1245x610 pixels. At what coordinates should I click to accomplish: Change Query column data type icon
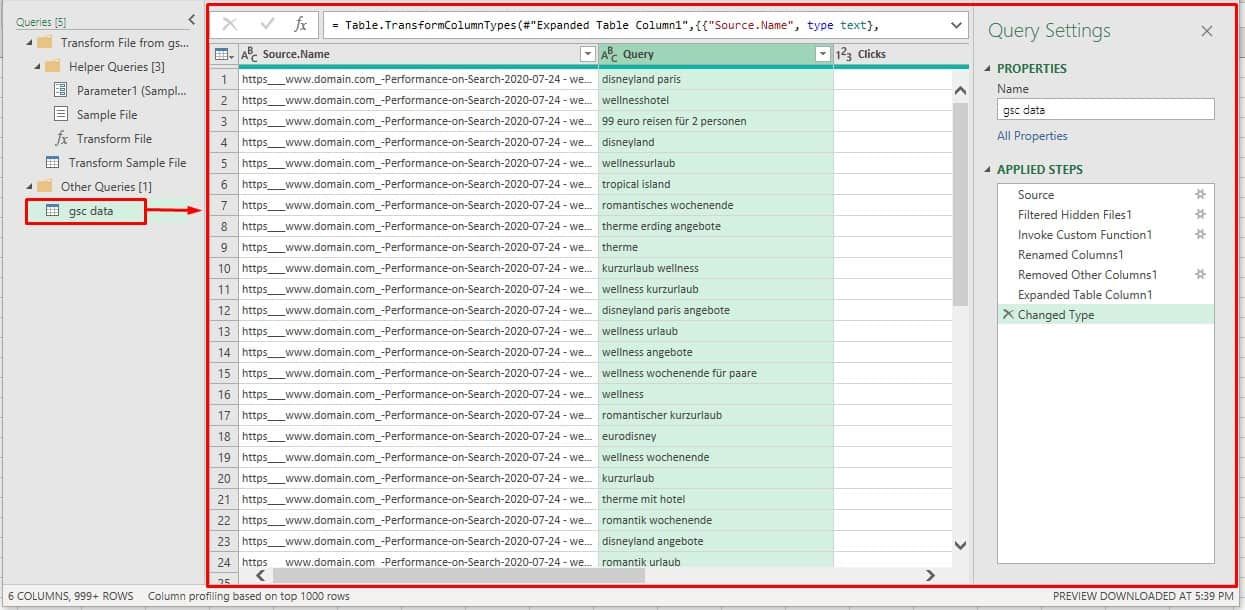(x=610, y=54)
